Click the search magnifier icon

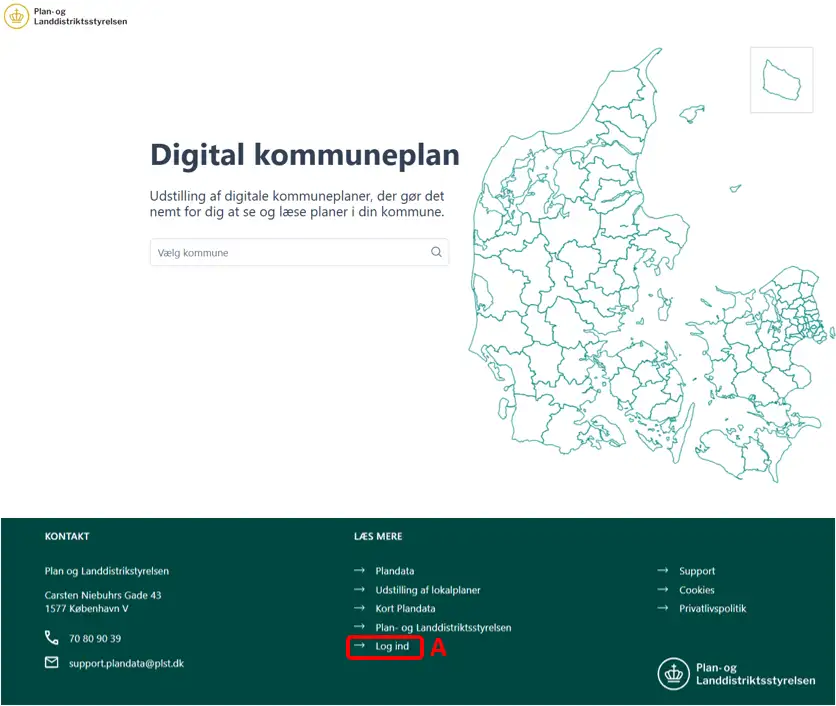(x=436, y=253)
